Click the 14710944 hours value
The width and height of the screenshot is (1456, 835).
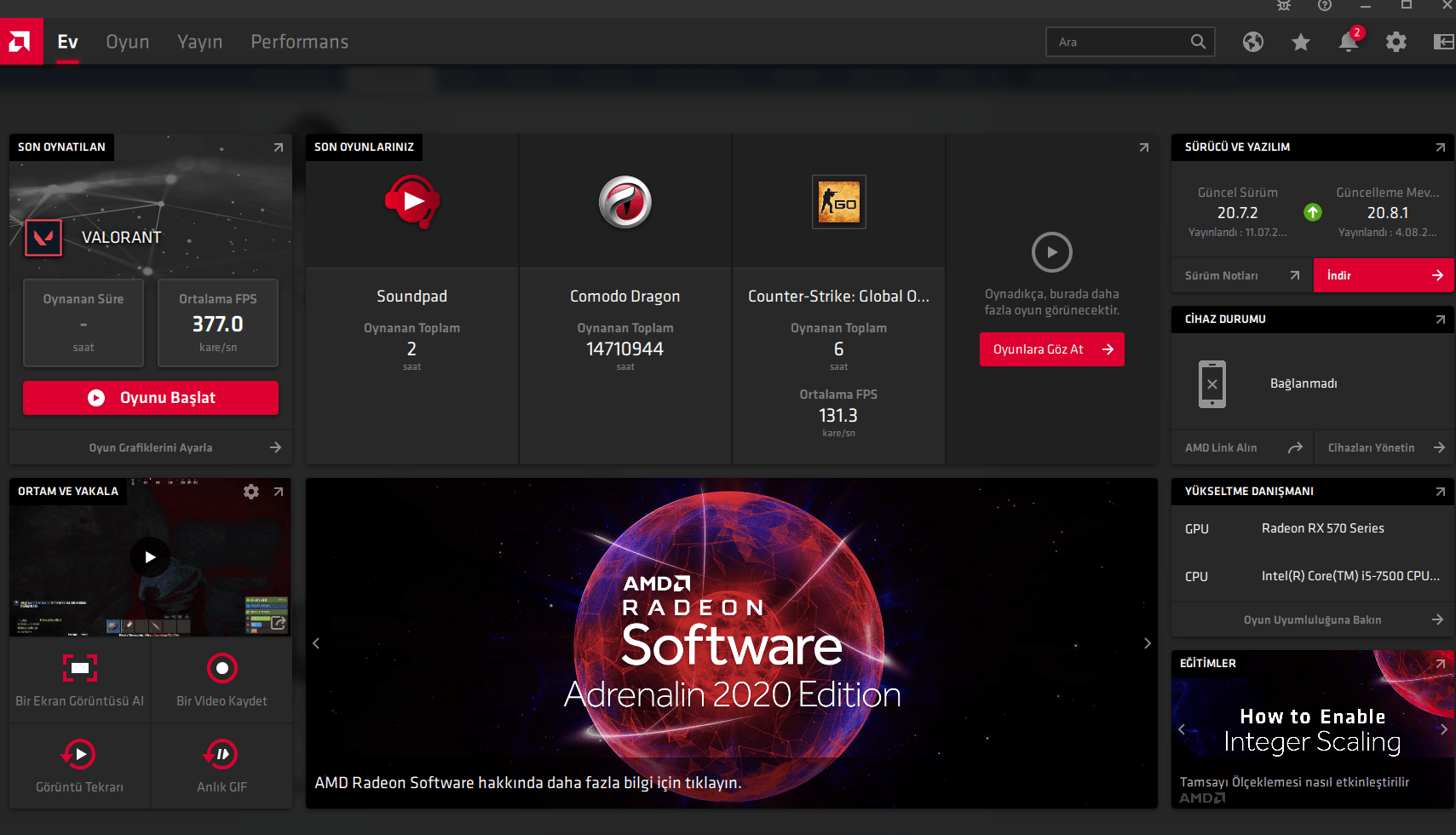pyautogui.click(x=625, y=349)
